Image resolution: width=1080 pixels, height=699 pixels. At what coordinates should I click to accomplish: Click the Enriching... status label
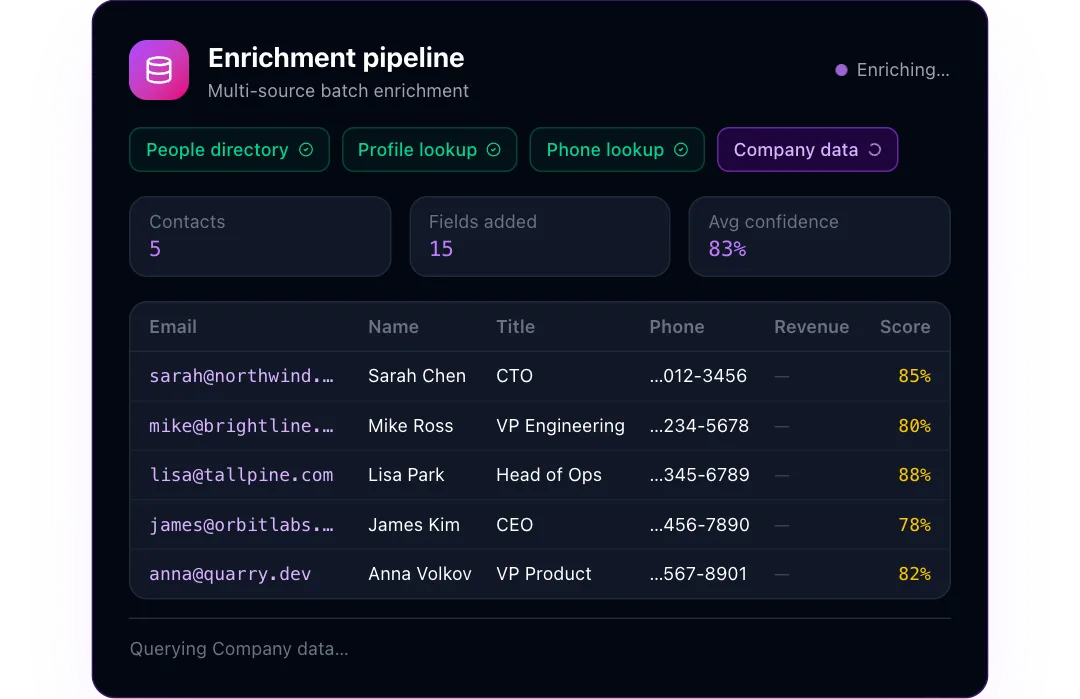(x=902, y=70)
